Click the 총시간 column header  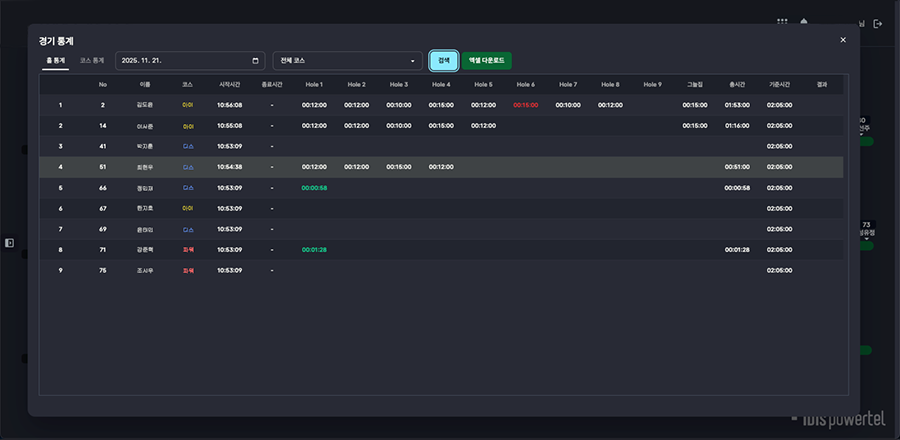pos(738,84)
